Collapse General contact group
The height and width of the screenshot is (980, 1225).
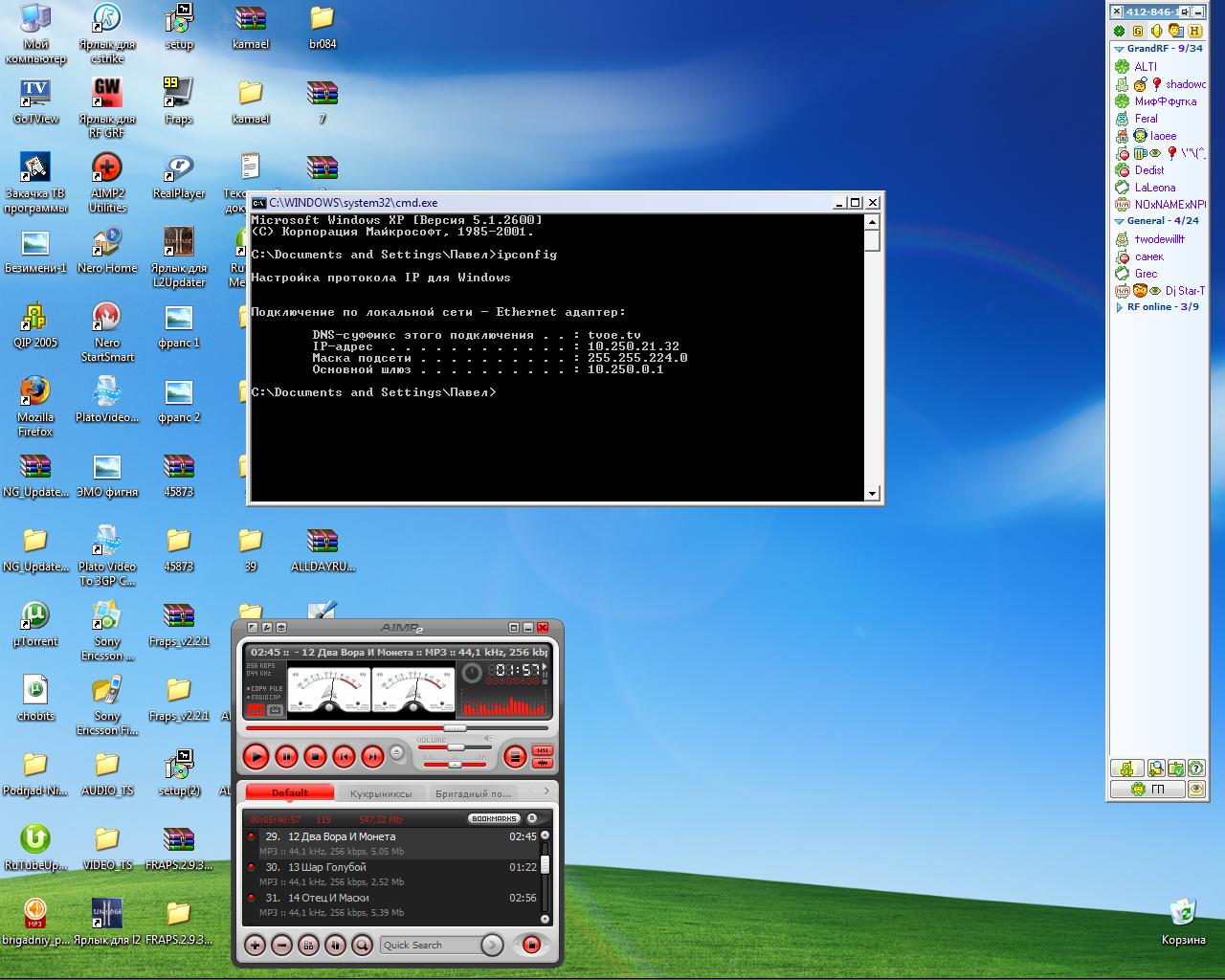(x=1119, y=221)
